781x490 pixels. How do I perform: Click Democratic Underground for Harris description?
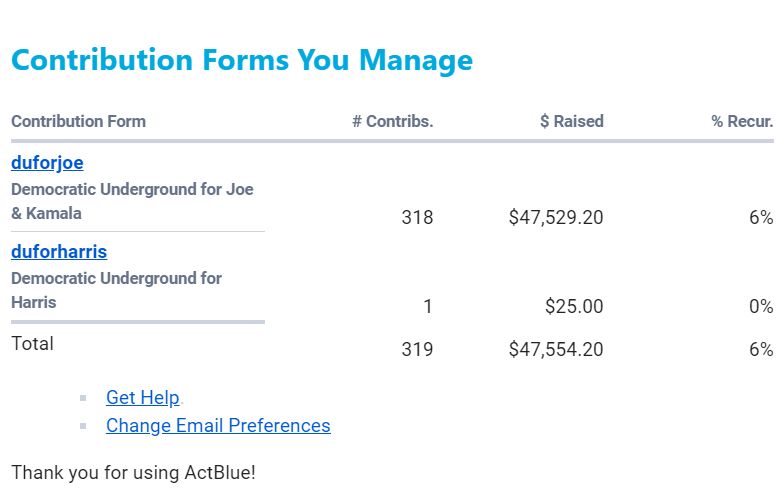(x=116, y=290)
